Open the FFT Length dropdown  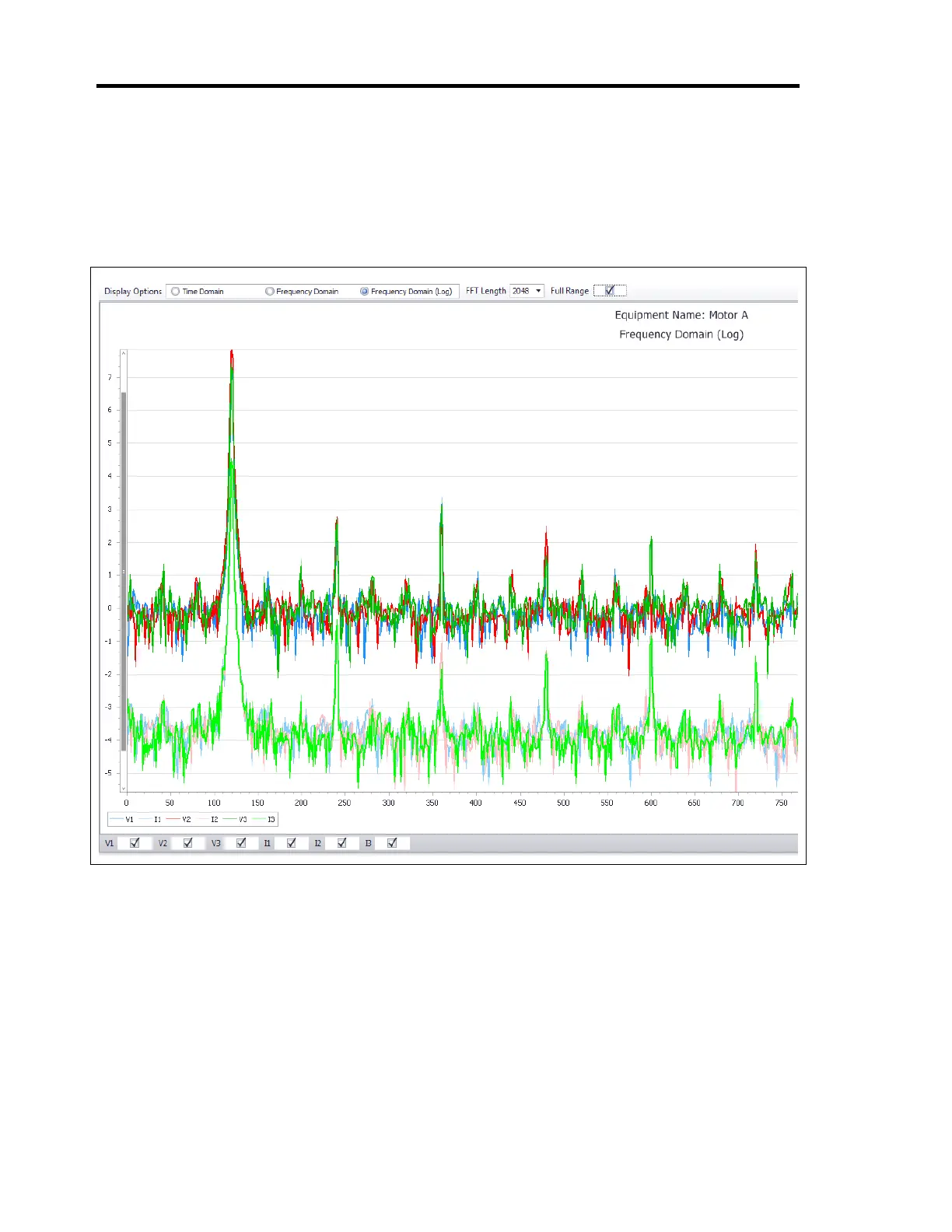click(x=538, y=291)
